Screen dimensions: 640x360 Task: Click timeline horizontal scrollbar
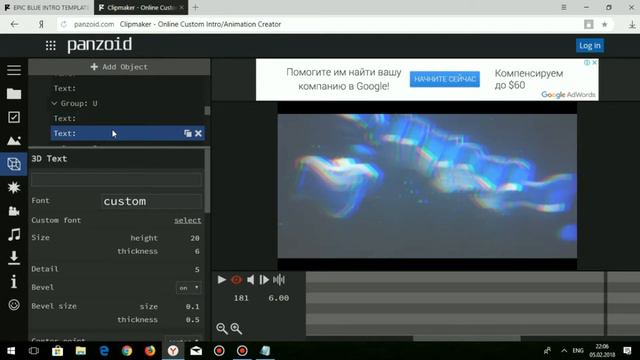tap(467, 338)
